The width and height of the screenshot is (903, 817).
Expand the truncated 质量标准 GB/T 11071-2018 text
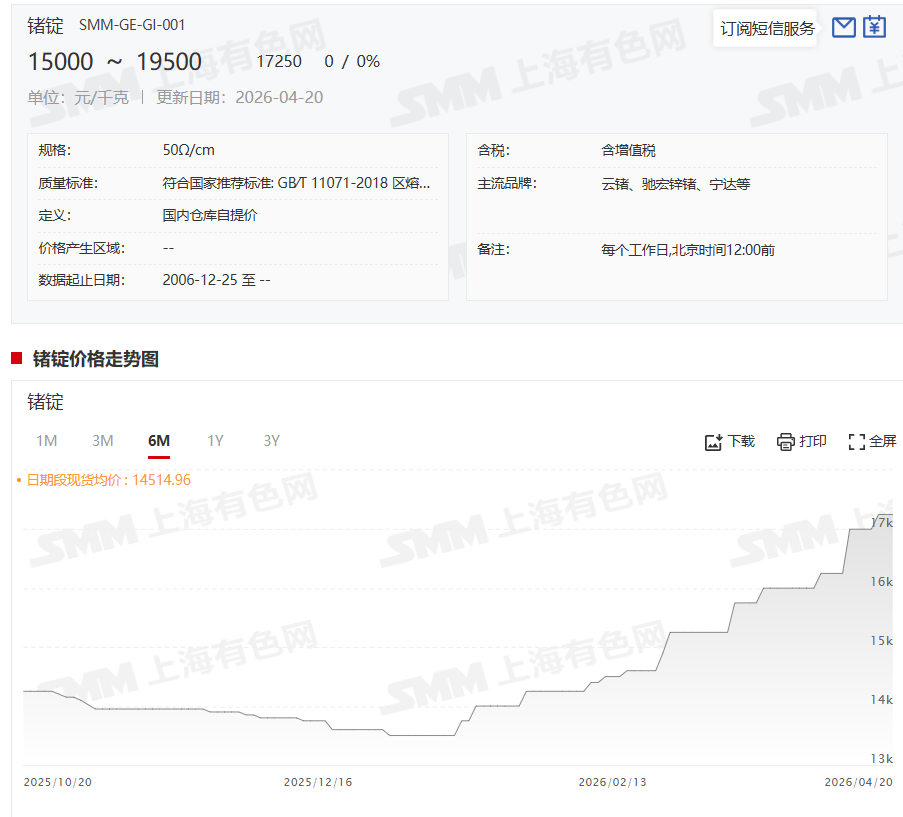tap(297, 183)
